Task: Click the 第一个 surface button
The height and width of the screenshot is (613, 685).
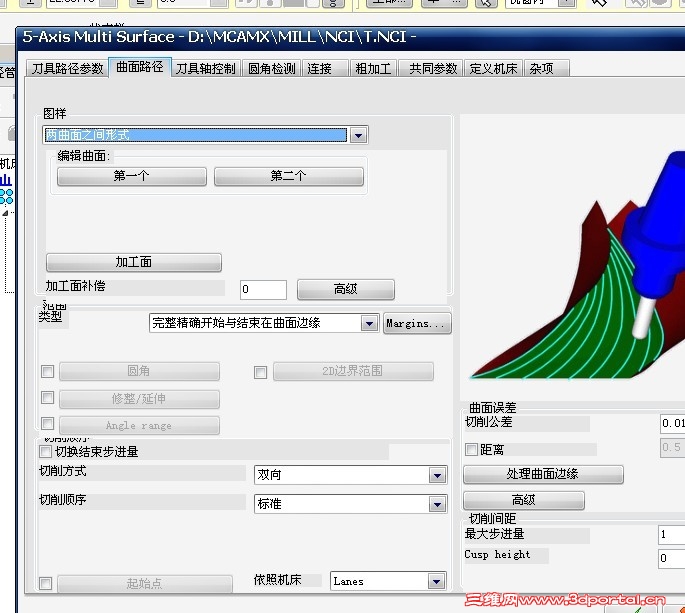Action: pos(131,176)
